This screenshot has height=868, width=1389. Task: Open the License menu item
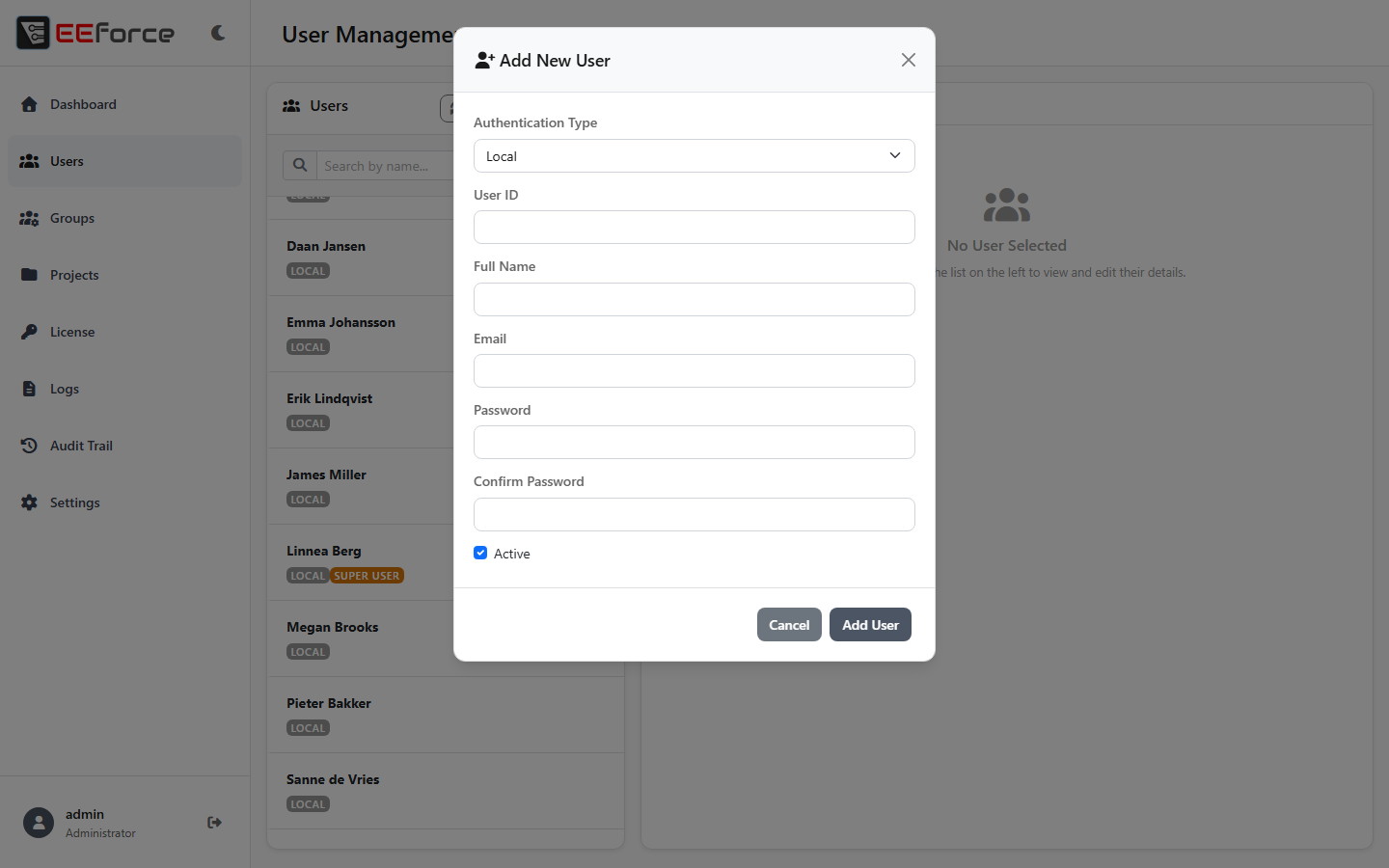pyautogui.click(x=124, y=332)
